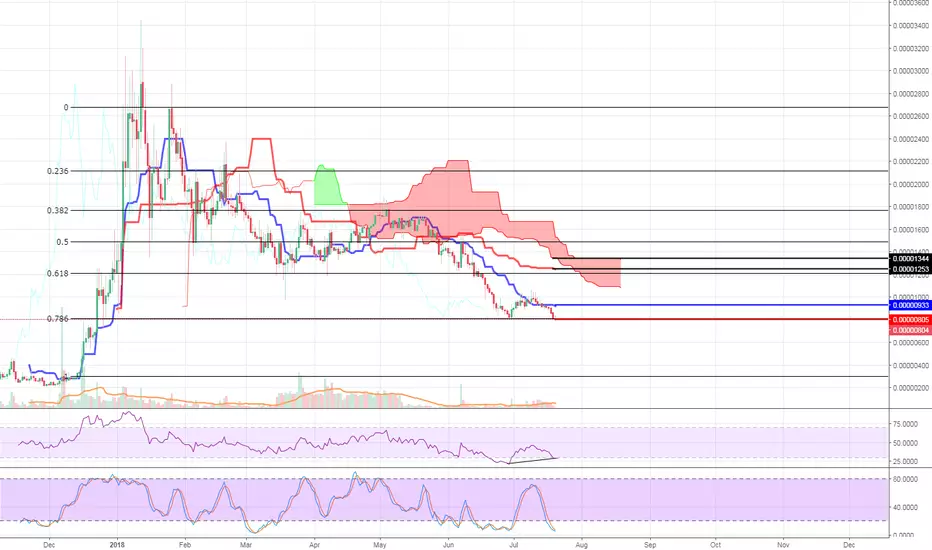The image size is (932, 550).
Task: Click the Dec label right after Nov
Action: 849,545
